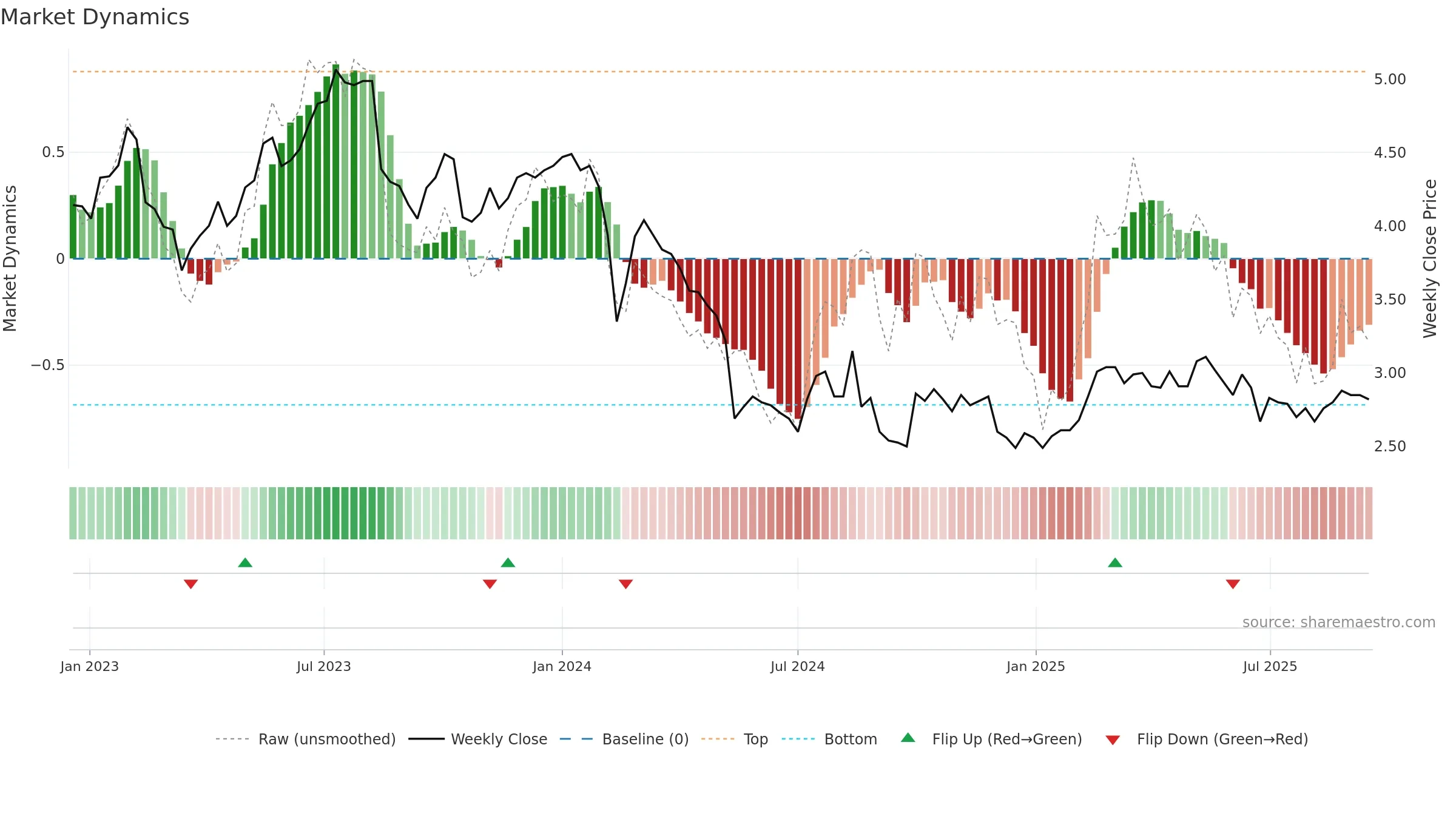
Task: Click the red Flip Down marker near February 2024
Action: point(625,584)
